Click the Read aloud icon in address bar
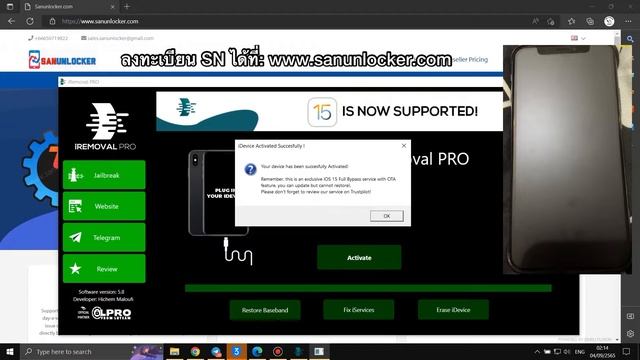This screenshot has height=360, width=640. [536, 21]
